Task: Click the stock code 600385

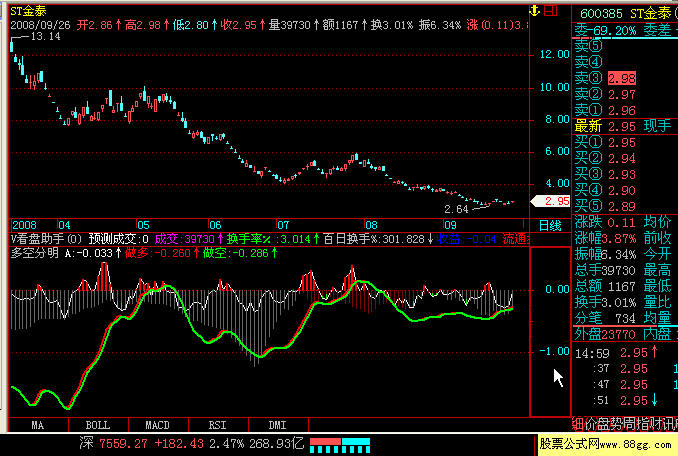Action: pyautogui.click(x=601, y=14)
